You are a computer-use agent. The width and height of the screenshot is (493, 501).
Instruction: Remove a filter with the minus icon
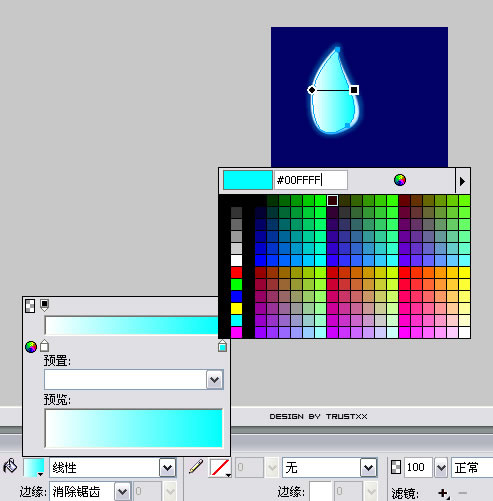463,492
